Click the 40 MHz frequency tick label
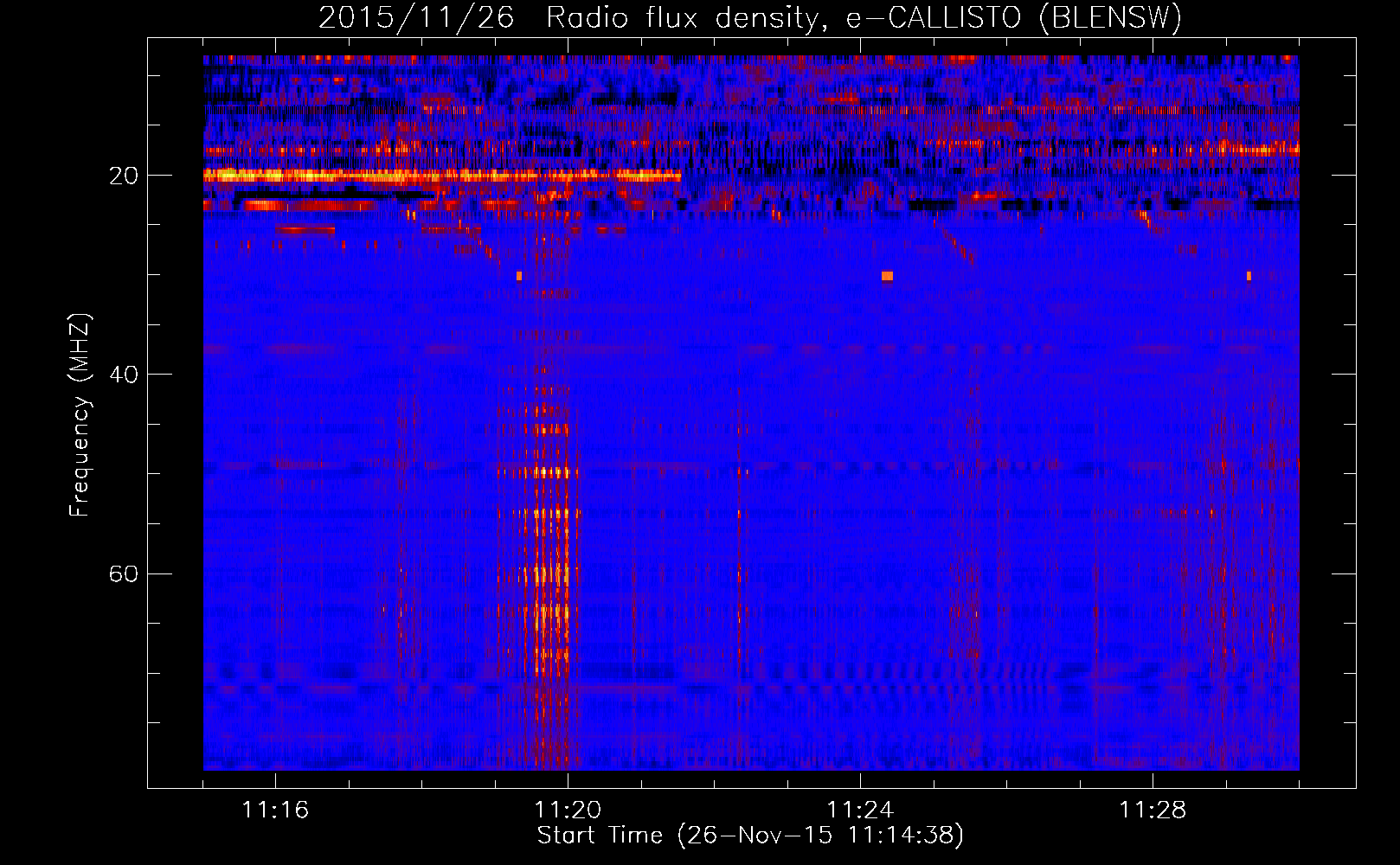Viewport: 1400px width, 865px height. (124, 375)
